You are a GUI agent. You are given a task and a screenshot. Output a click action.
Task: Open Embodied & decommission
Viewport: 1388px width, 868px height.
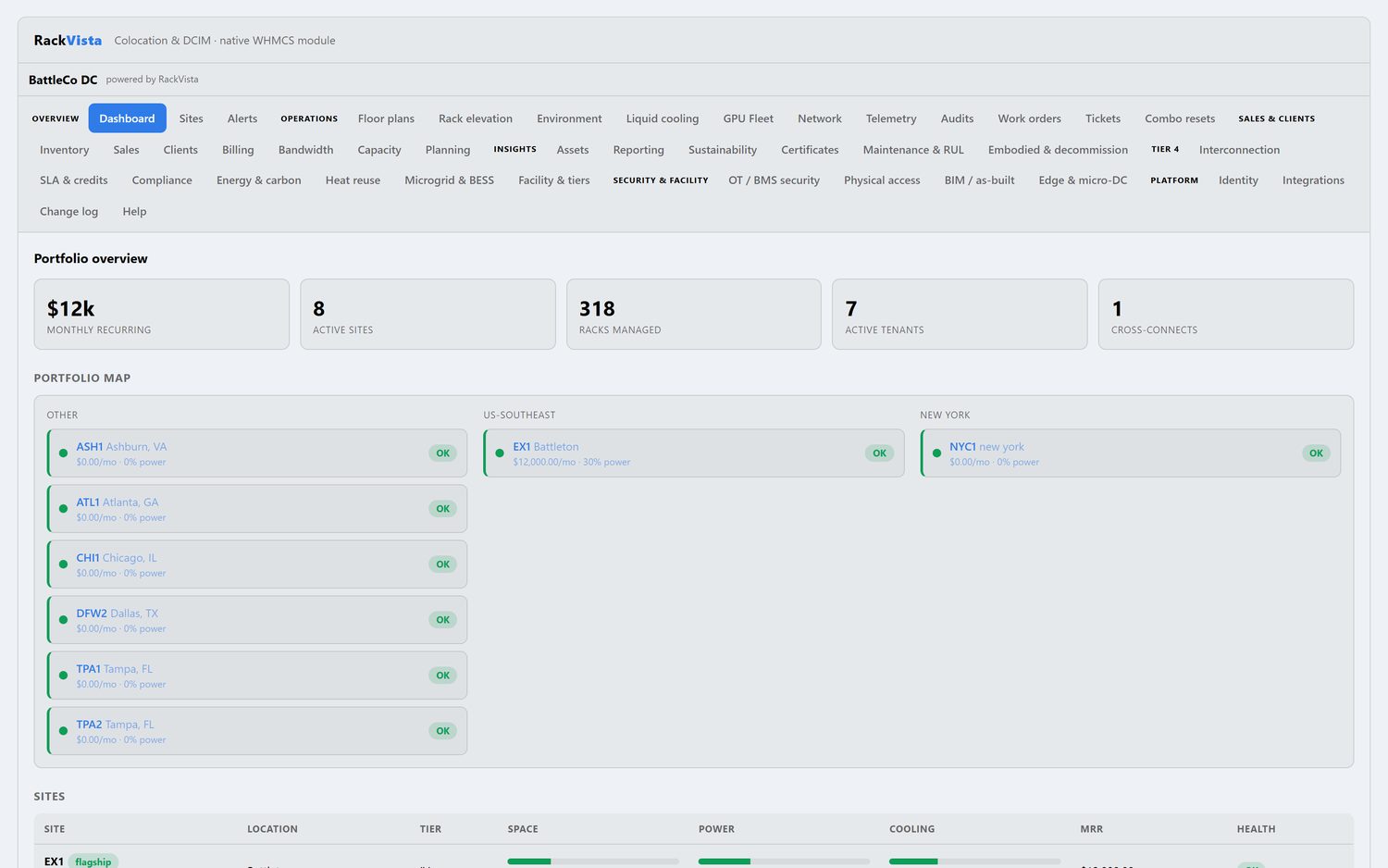click(x=1058, y=150)
